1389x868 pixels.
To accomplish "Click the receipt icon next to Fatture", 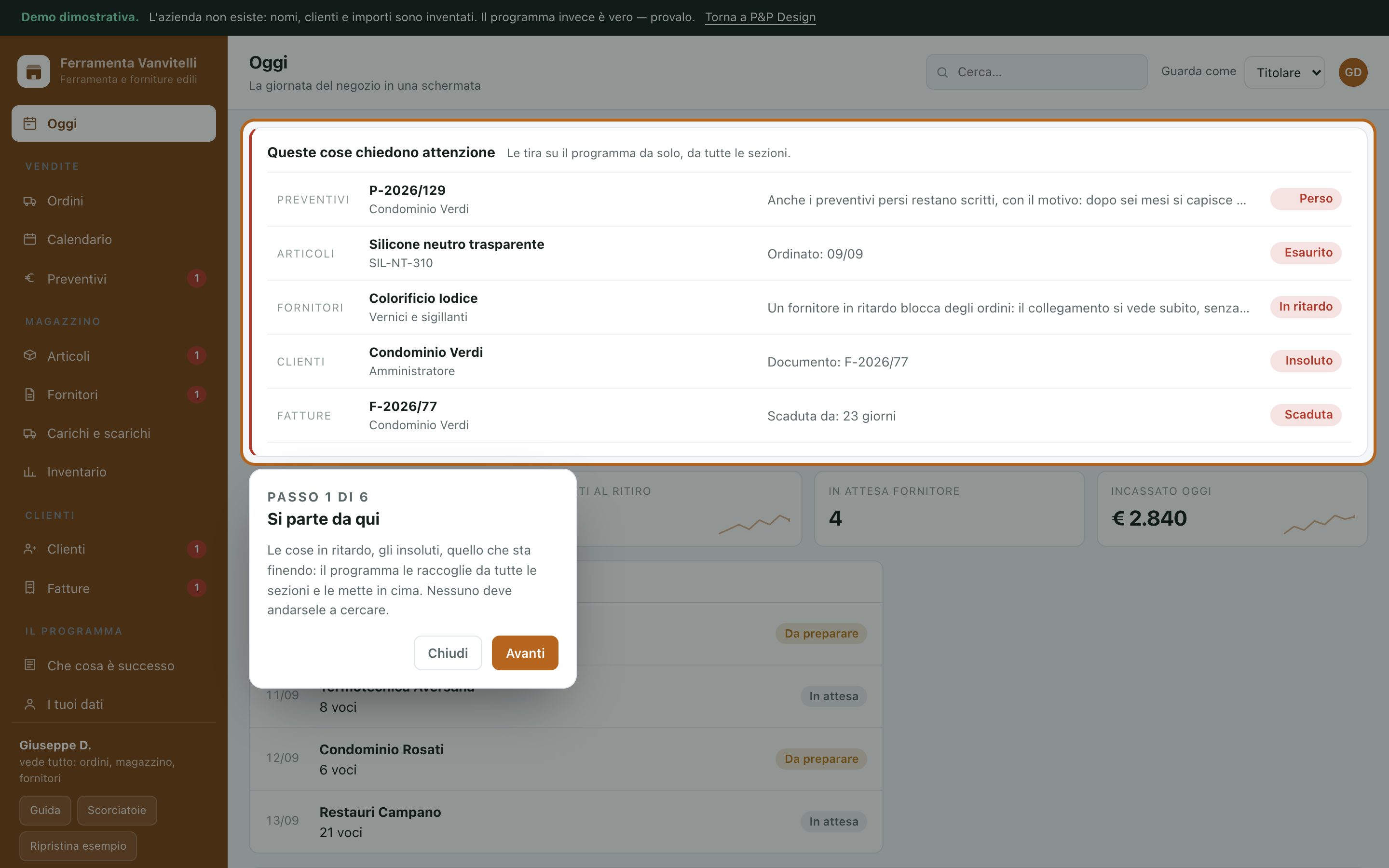I will point(30,588).
